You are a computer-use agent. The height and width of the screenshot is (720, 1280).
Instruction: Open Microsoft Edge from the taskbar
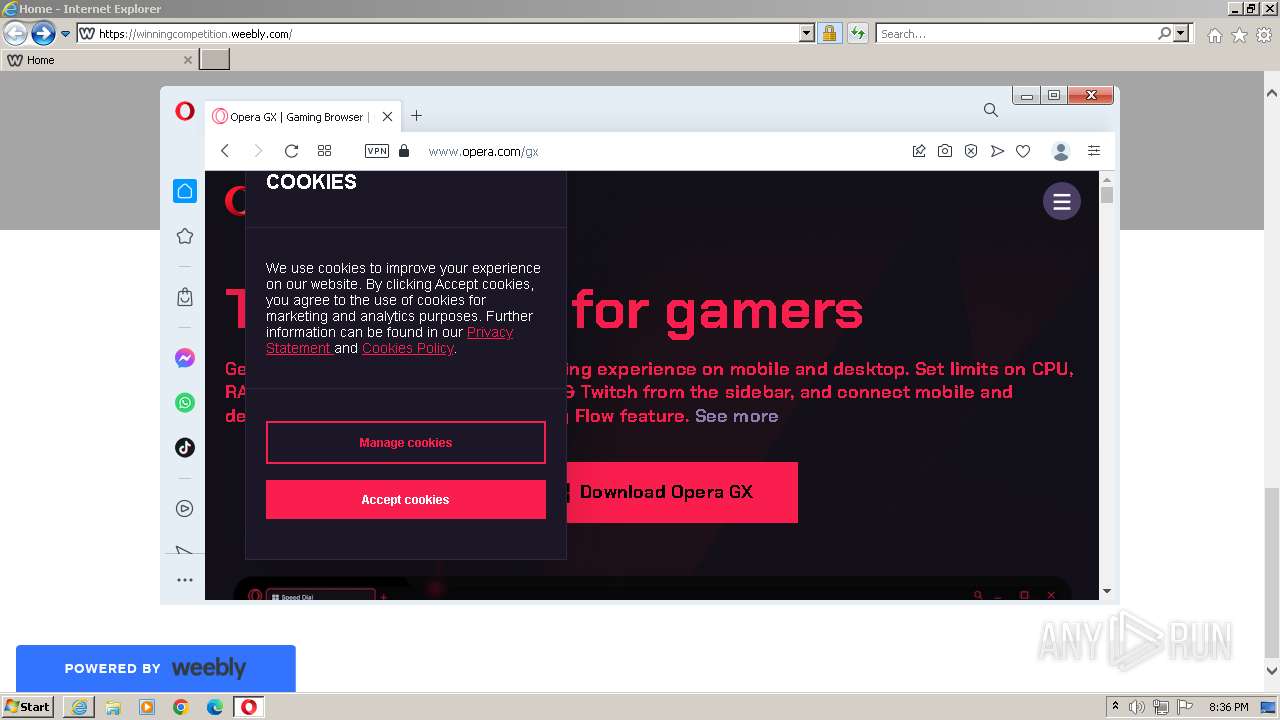point(215,707)
